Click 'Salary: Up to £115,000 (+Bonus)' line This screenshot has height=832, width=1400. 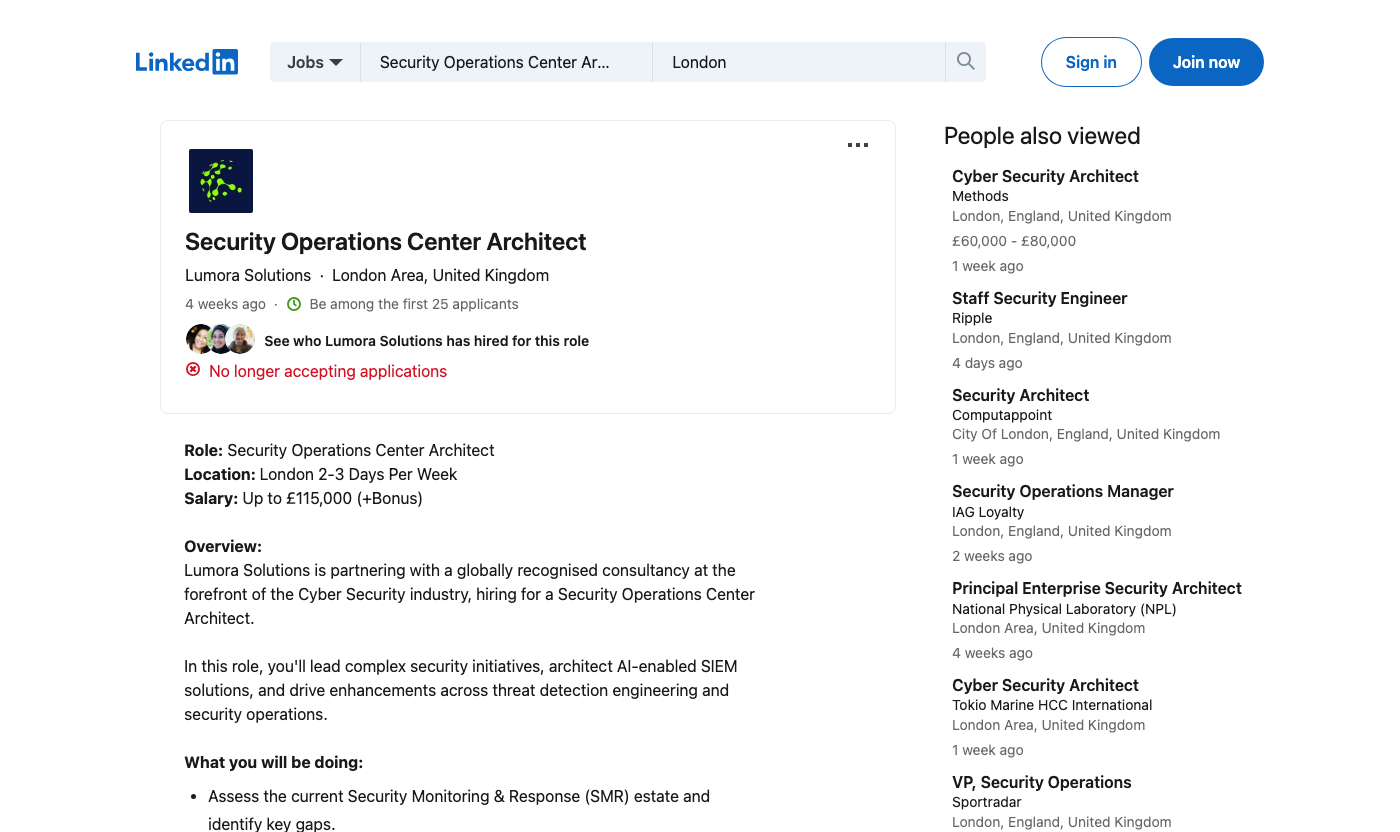click(303, 498)
